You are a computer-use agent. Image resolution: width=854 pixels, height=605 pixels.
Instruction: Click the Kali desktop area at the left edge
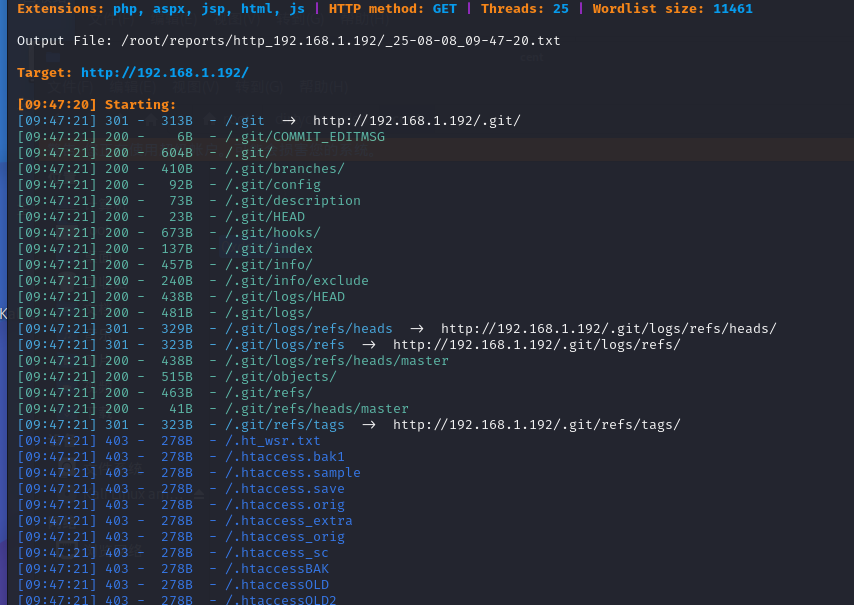point(3,313)
